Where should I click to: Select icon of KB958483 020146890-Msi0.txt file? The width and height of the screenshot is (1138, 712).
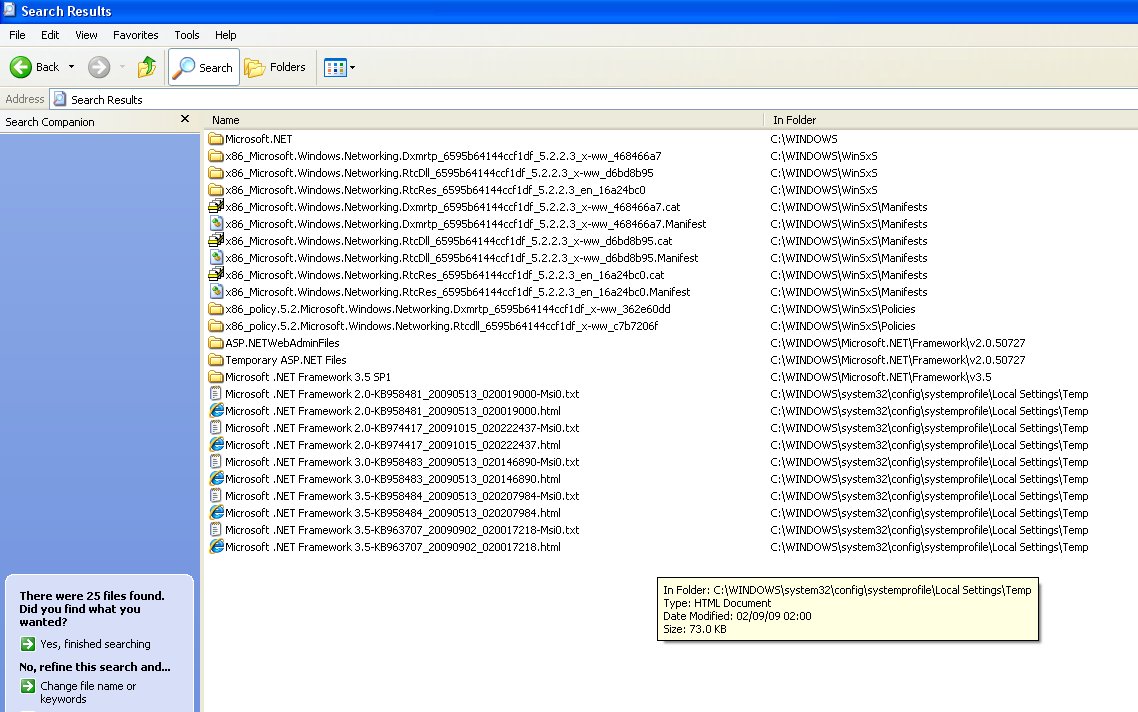[x=216, y=462]
